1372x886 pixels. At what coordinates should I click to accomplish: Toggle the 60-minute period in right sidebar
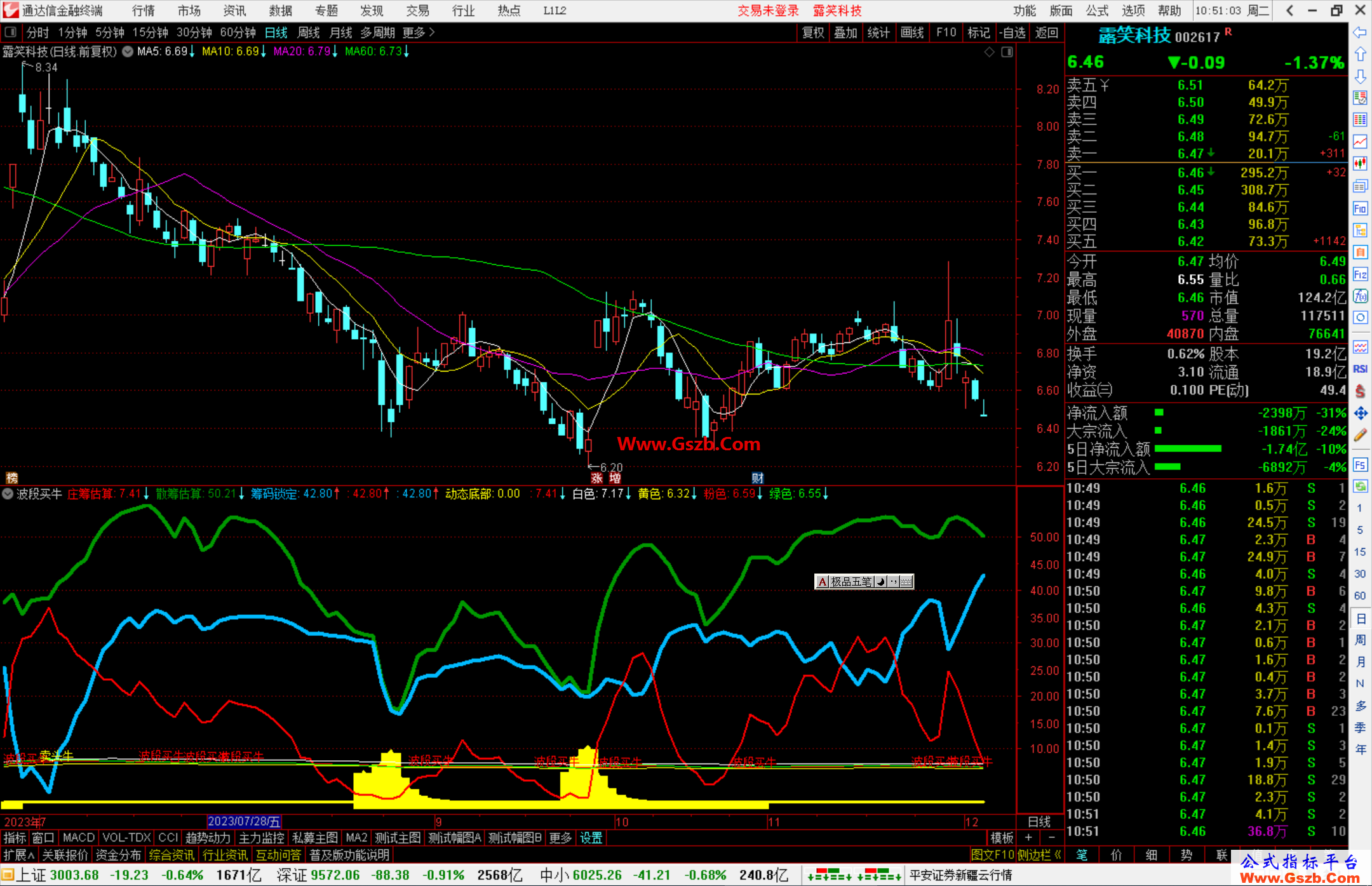[1360, 596]
